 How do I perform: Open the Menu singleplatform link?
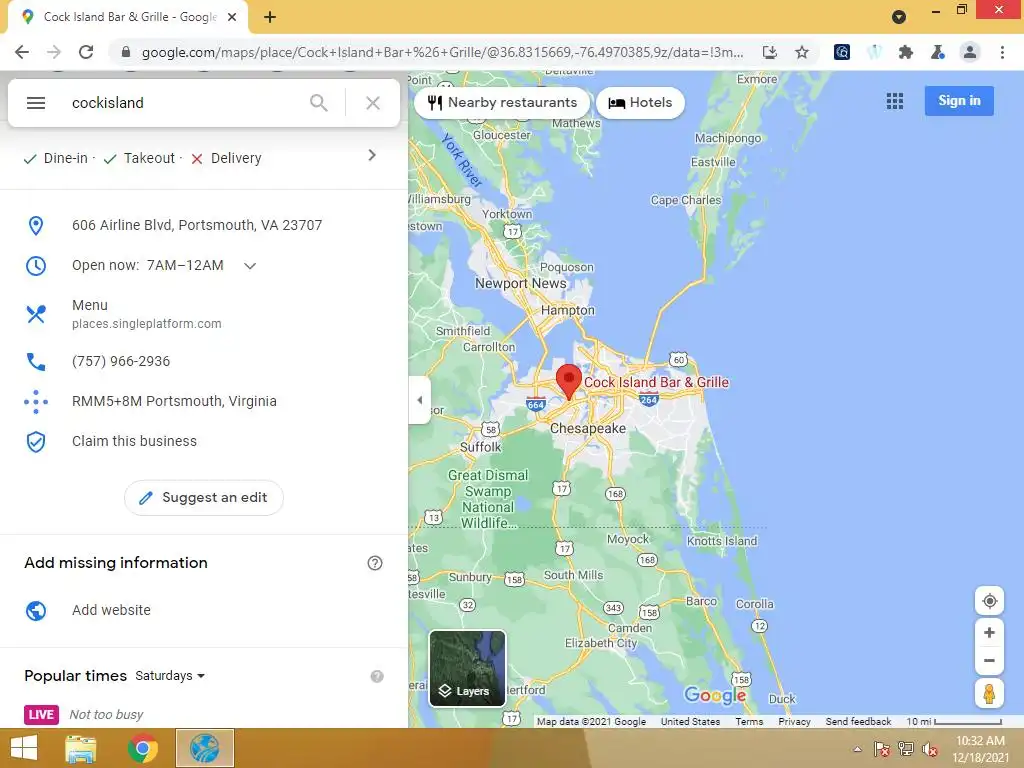click(x=146, y=314)
